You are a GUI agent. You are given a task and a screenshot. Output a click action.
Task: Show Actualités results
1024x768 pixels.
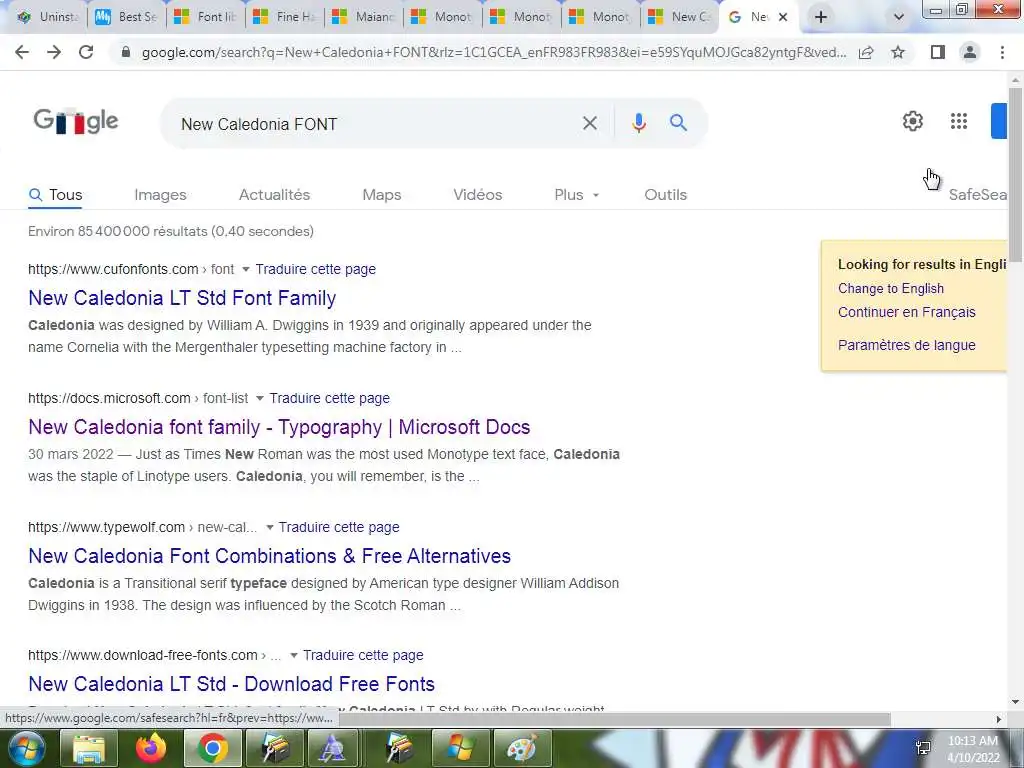point(274,195)
